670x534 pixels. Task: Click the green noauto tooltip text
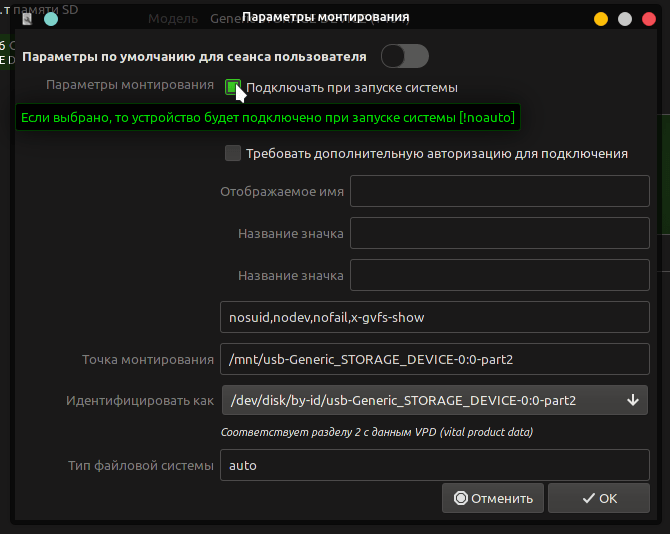267,118
